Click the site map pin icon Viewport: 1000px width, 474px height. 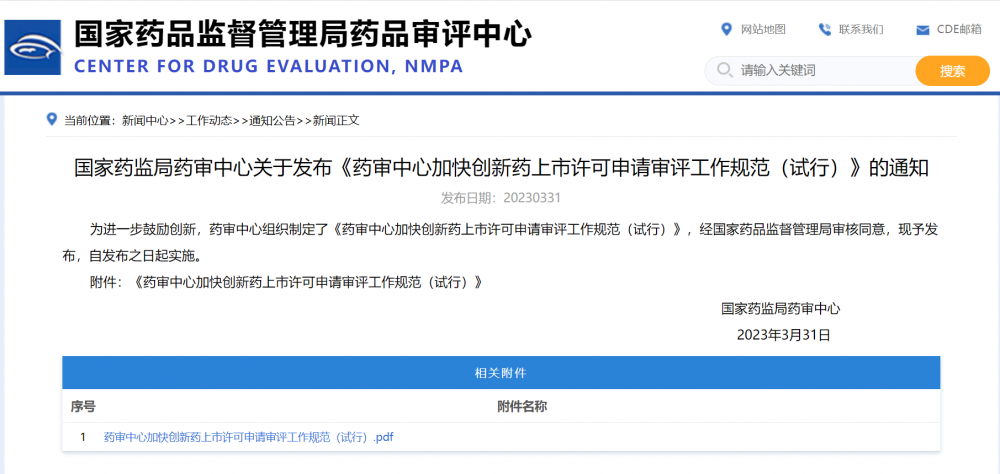[x=725, y=29]
